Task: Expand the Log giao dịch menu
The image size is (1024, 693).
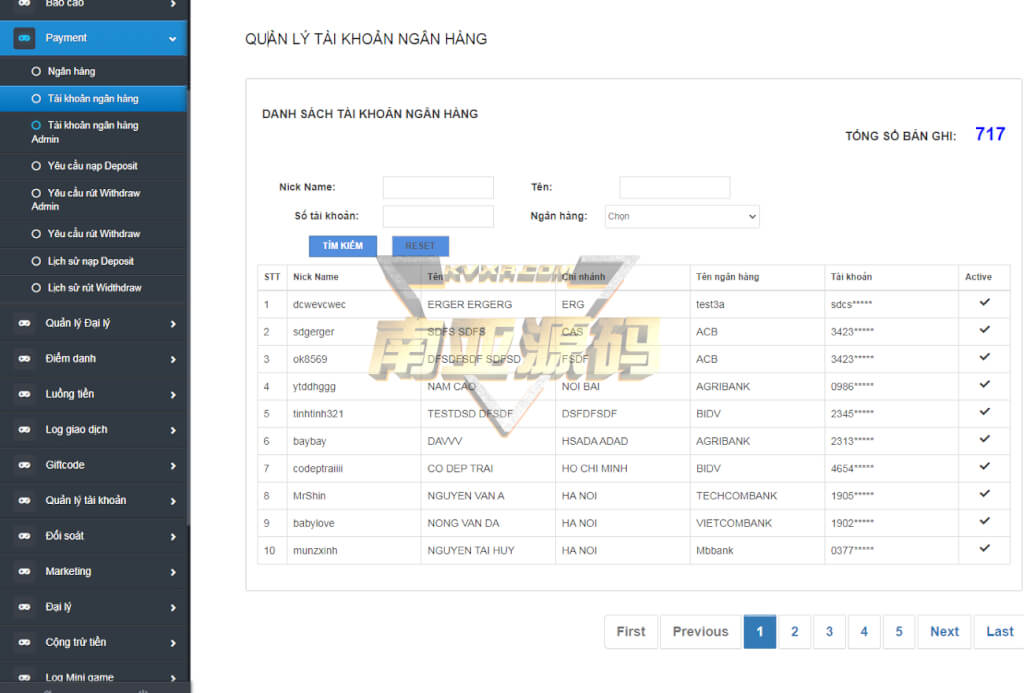Action: pos(172,430)
